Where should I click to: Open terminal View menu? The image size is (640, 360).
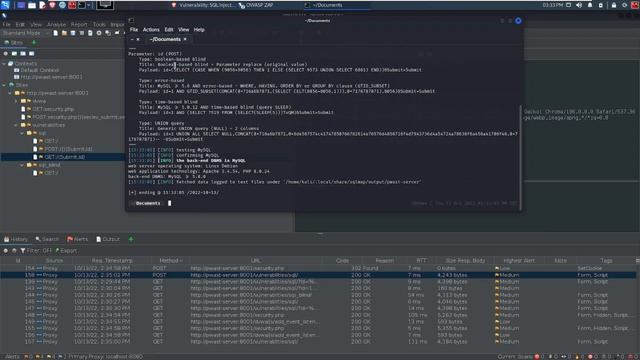[x=184, y=29]
